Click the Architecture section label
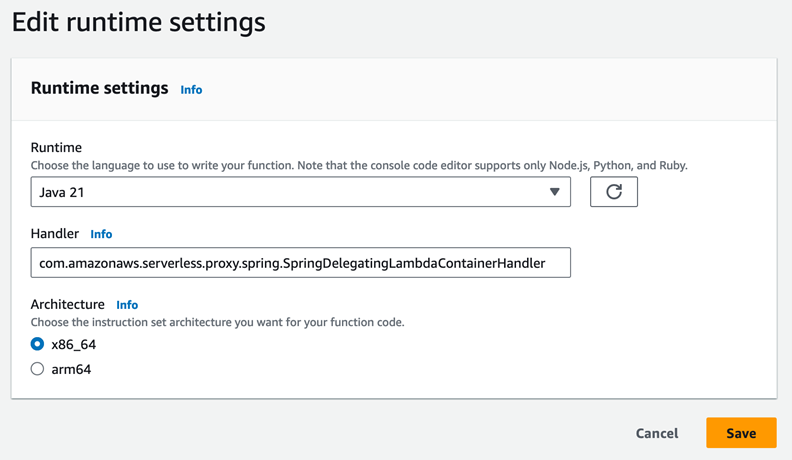 (x=68, y=304)
